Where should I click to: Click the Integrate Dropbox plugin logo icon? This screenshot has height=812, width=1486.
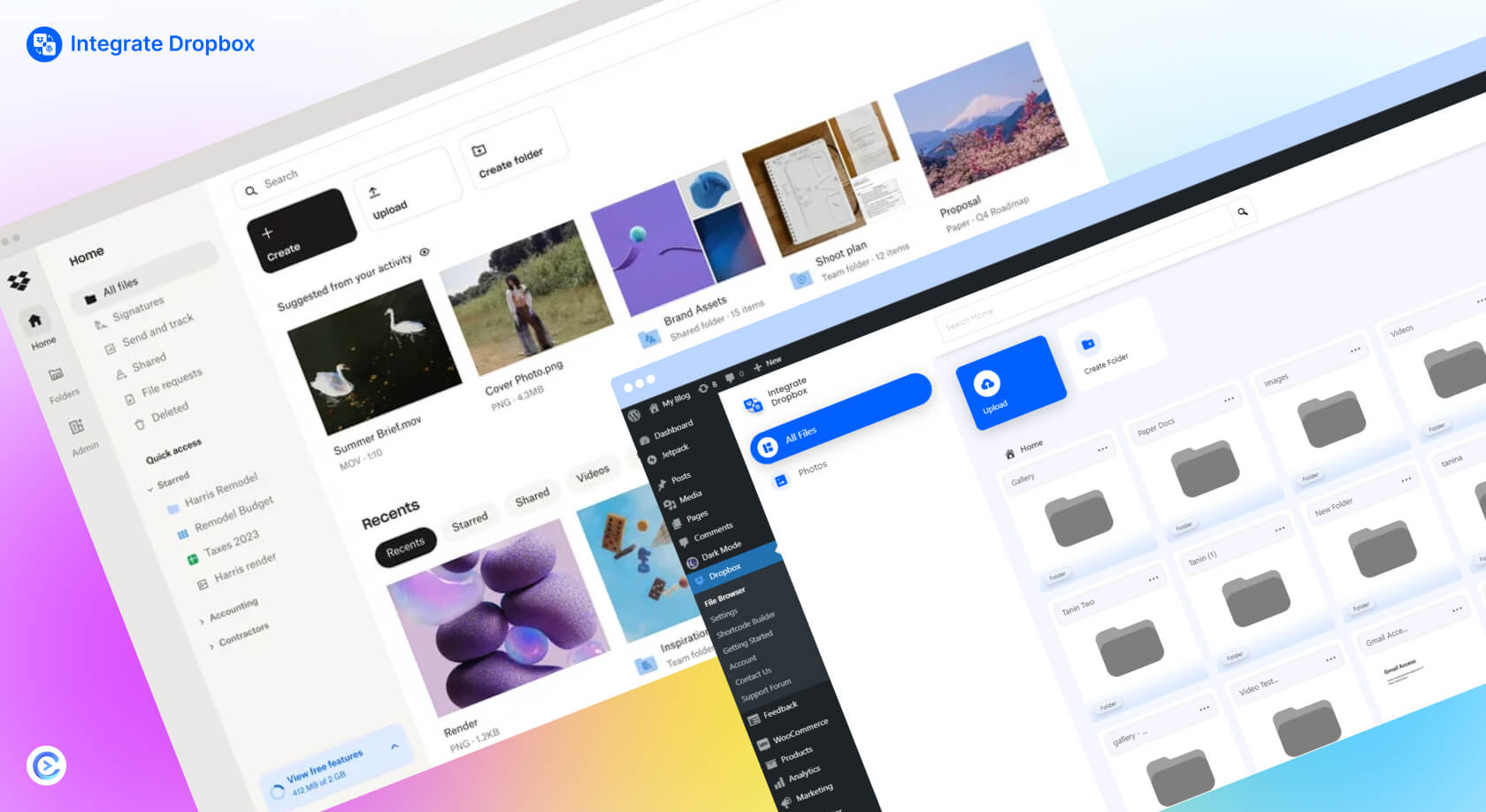753,405
